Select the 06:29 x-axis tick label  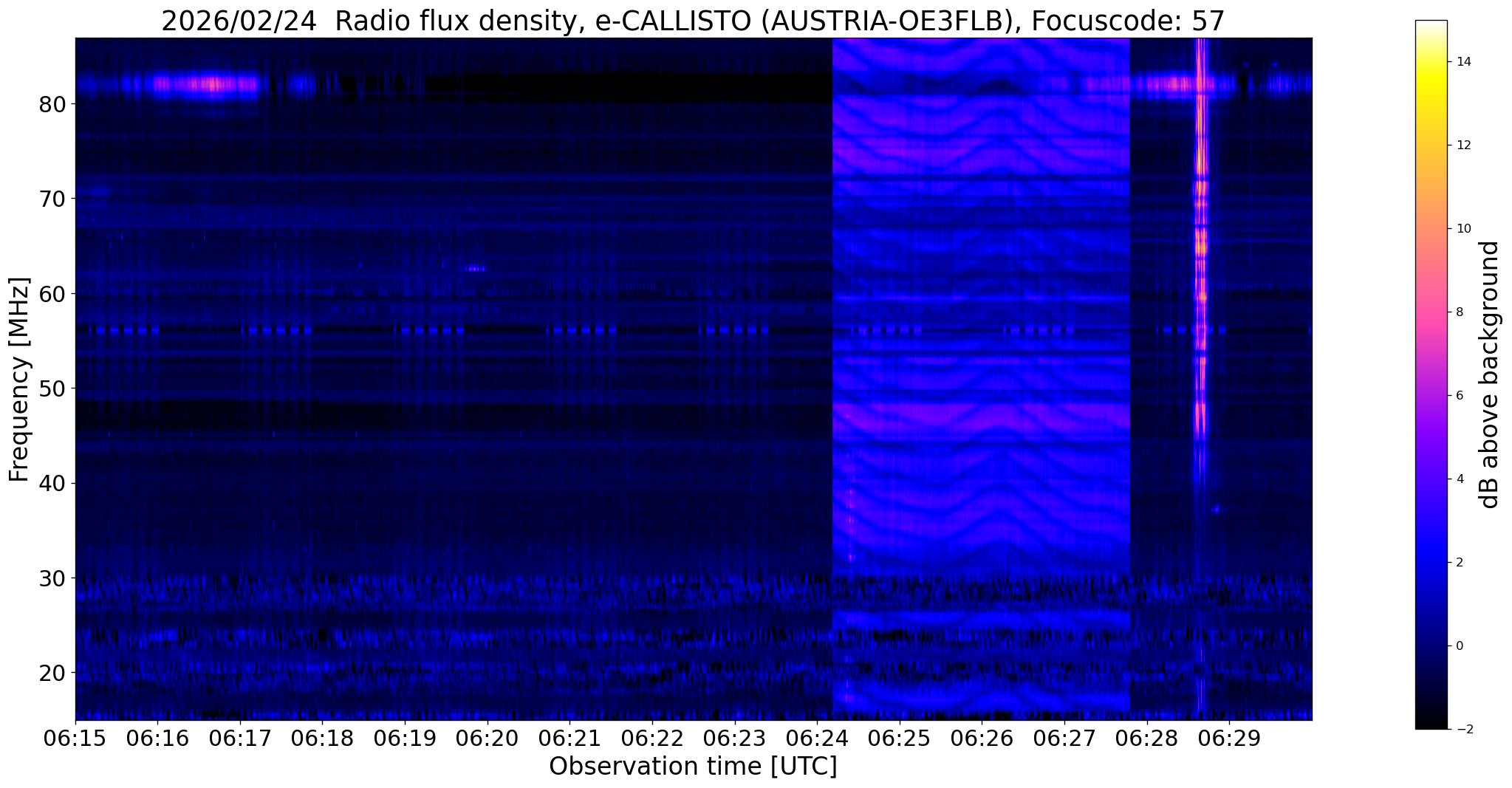(x=1229, y=739)
